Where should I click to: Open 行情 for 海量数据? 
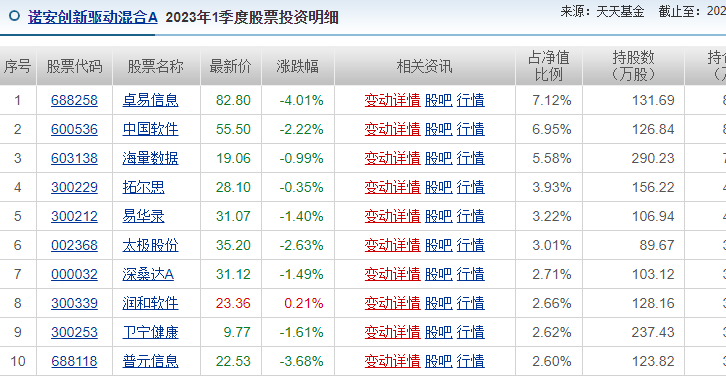470,158
